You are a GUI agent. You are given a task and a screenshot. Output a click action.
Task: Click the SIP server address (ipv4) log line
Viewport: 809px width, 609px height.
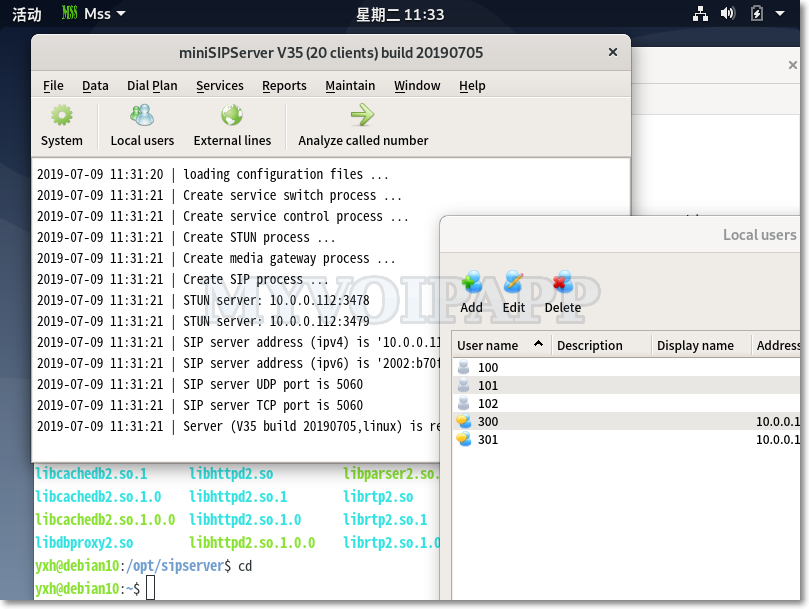(x=238, y=342)
